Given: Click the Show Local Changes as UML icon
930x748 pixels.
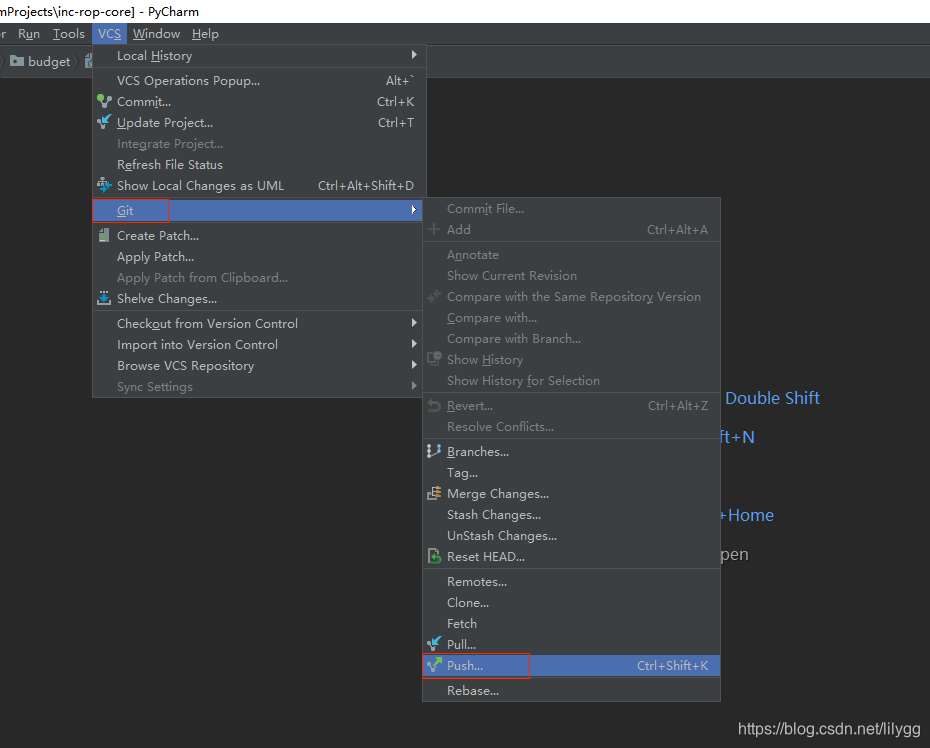Looking at the screenshot, I should [x=104, y=185].
